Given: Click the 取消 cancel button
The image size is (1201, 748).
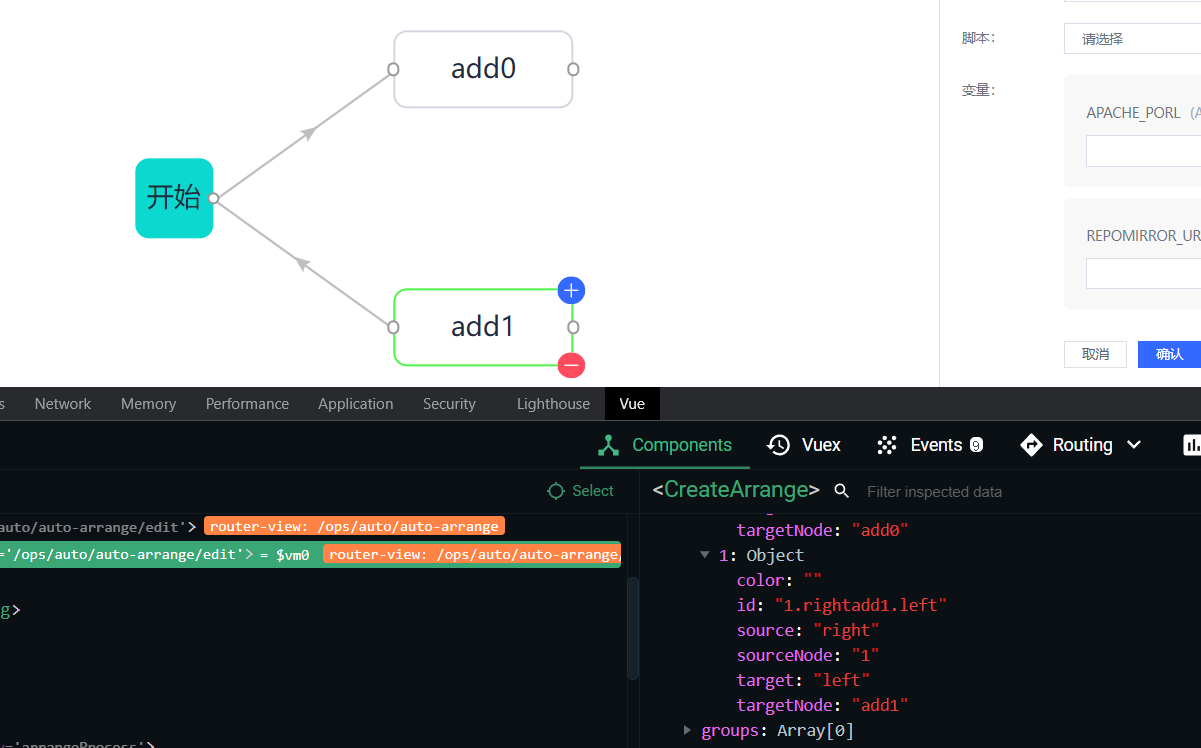Looking at the screenshot, I should tap(1095, 354).
